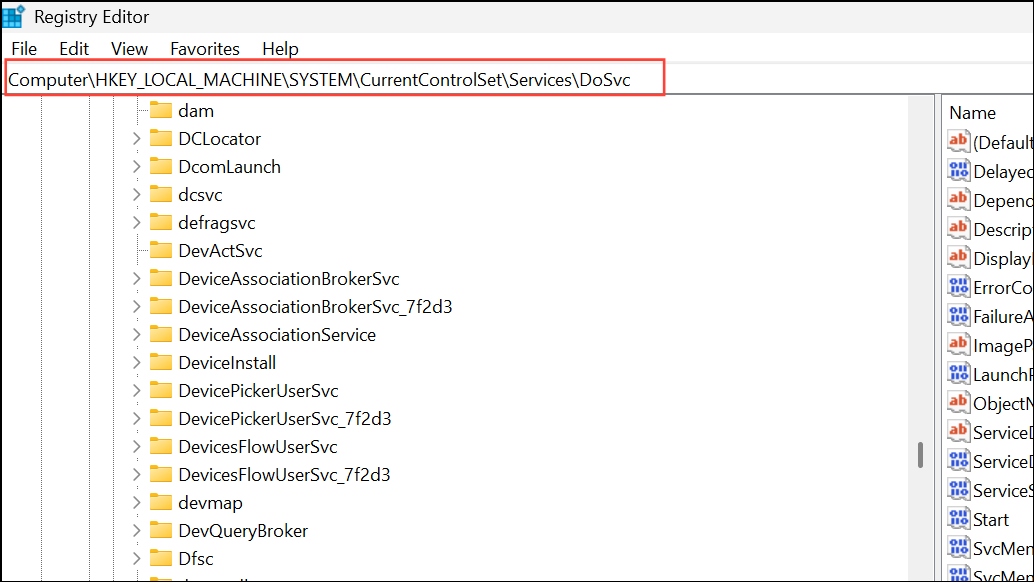This screenshot has width=1034, height=582.
Task: Click the Start DWORD value icon
Action: coord(959,518)
